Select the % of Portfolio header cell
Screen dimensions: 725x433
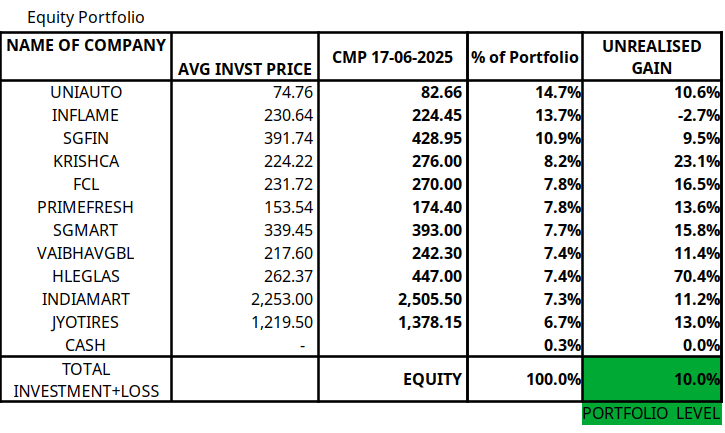526,57
